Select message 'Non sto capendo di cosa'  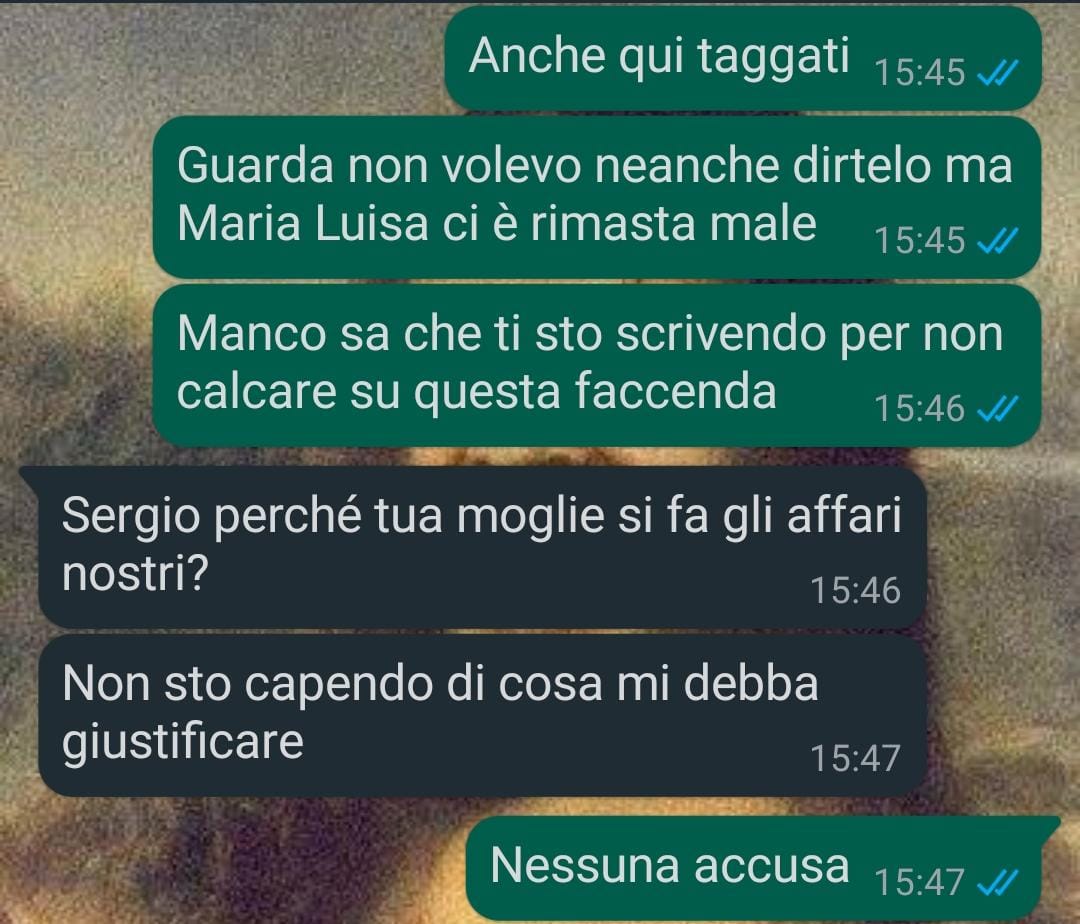(482, 716)
